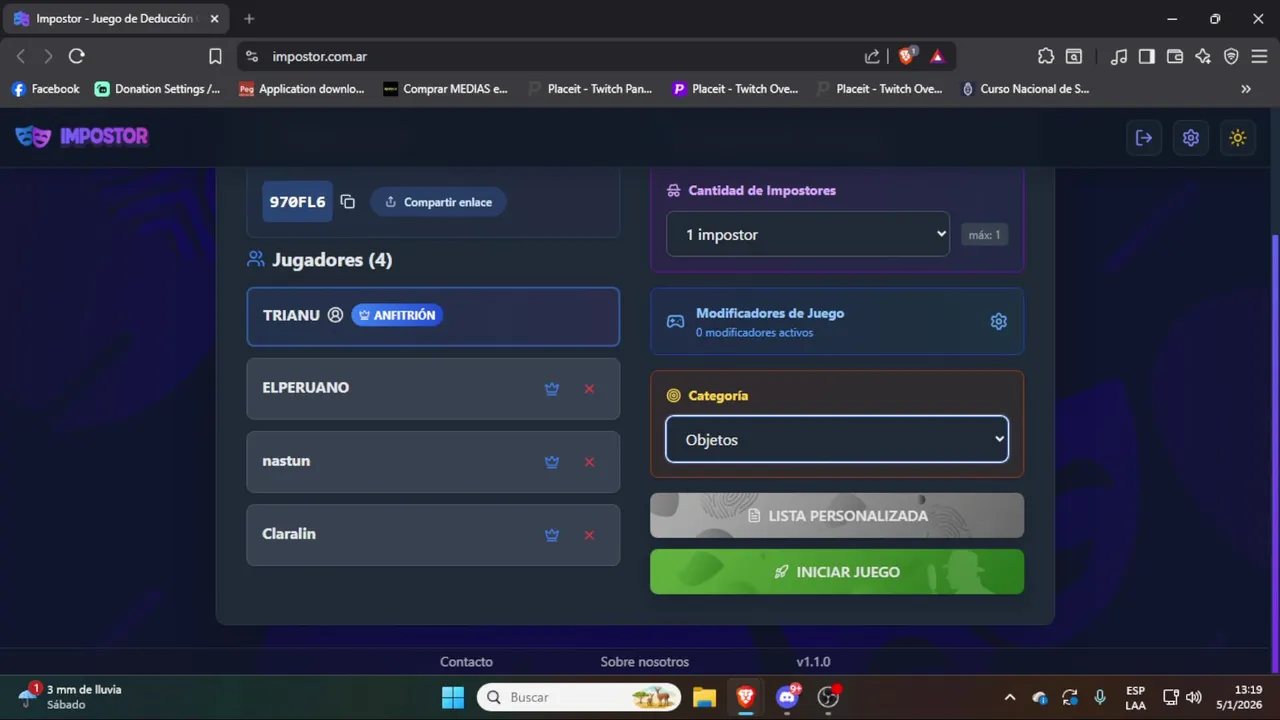Open the browser search tabs toolbar icon
The image size is (1280, 720).
1073,57
